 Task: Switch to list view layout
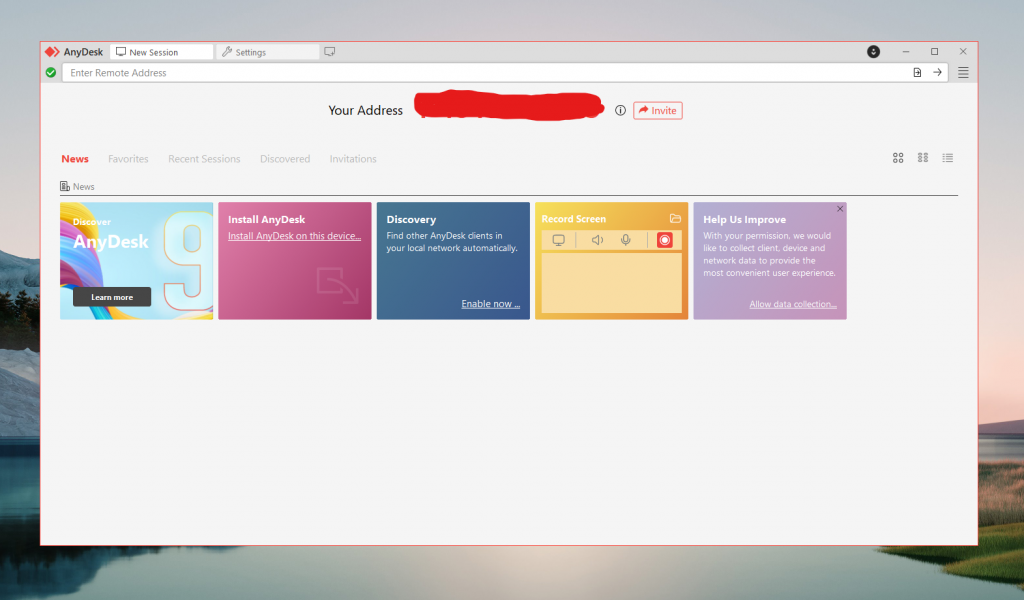click(948, 158)
